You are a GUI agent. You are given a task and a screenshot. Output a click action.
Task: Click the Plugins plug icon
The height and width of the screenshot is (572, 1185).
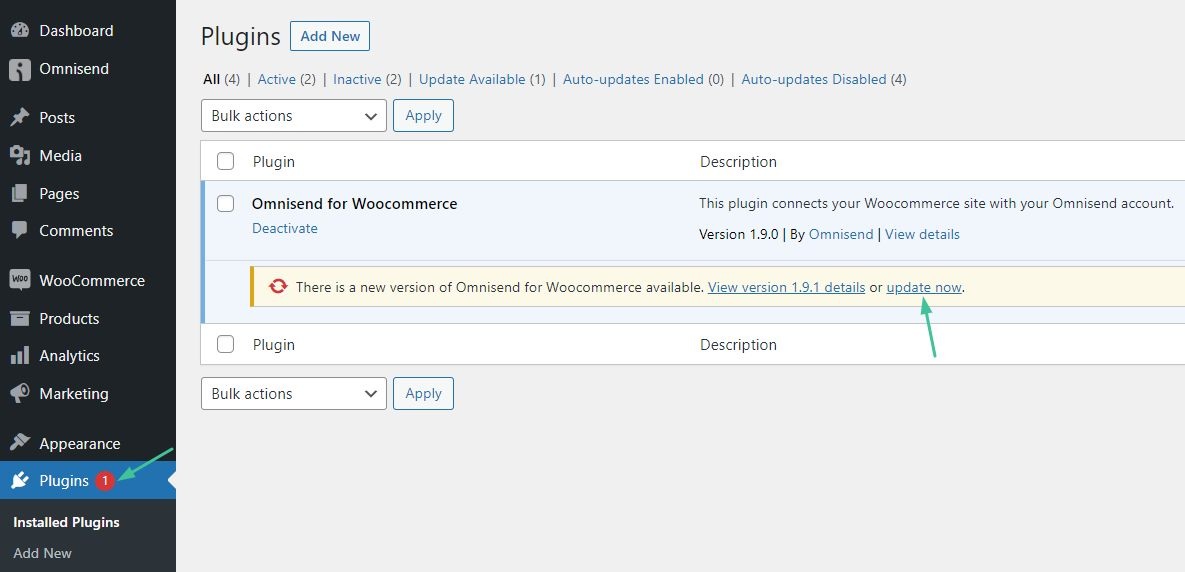[20, 481]
